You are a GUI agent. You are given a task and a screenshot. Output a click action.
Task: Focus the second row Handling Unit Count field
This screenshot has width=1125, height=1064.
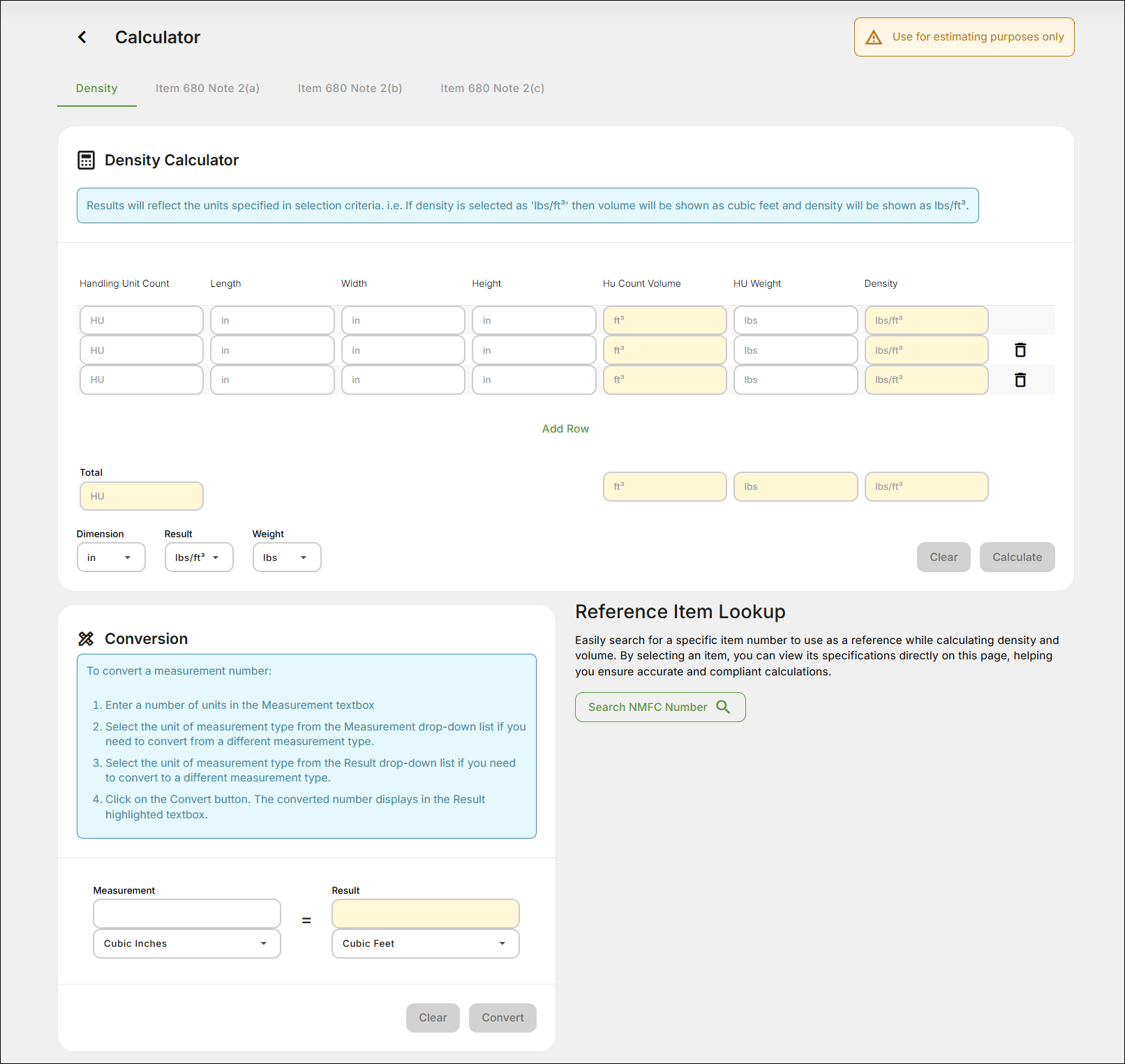coord(142,350)
